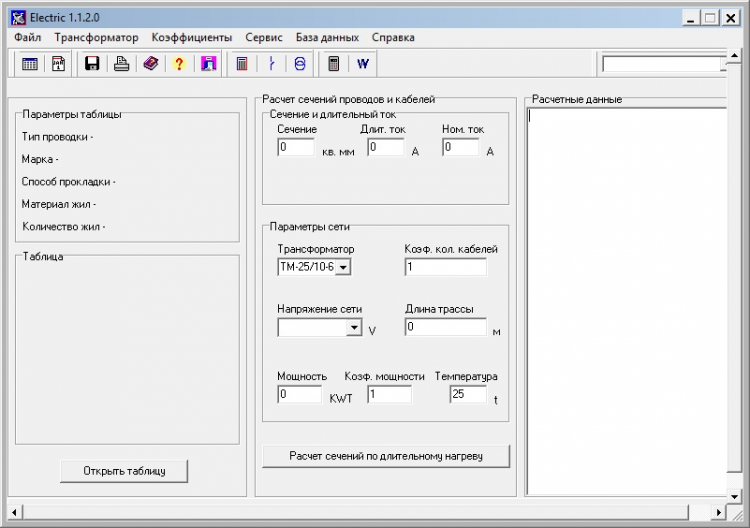Image resolution: width=750 pixels, height=528 pixels.
Task: Click the Температура input field
Action: click(468, 395)
